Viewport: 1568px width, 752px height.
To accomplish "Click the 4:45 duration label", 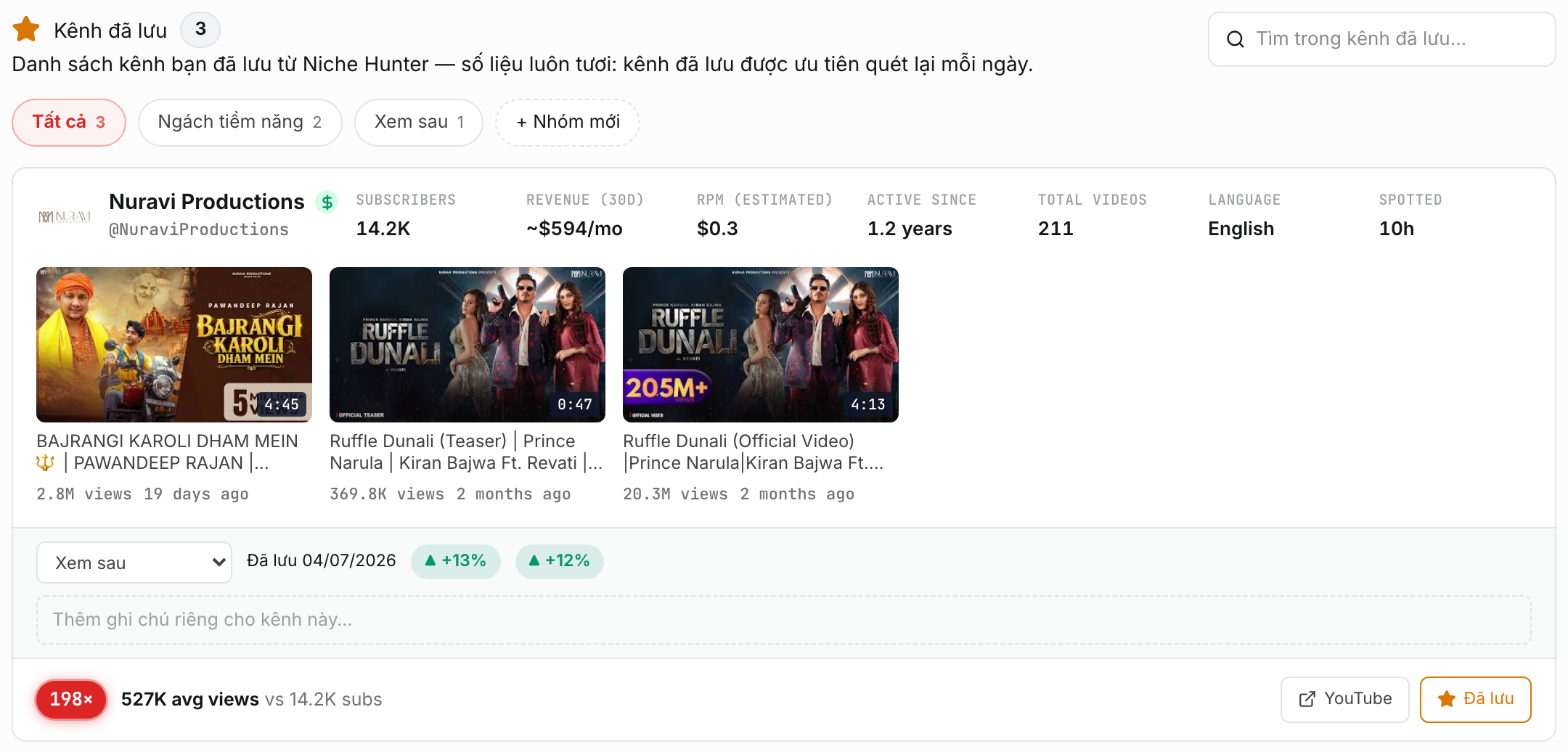I will [x=282, y=404].
